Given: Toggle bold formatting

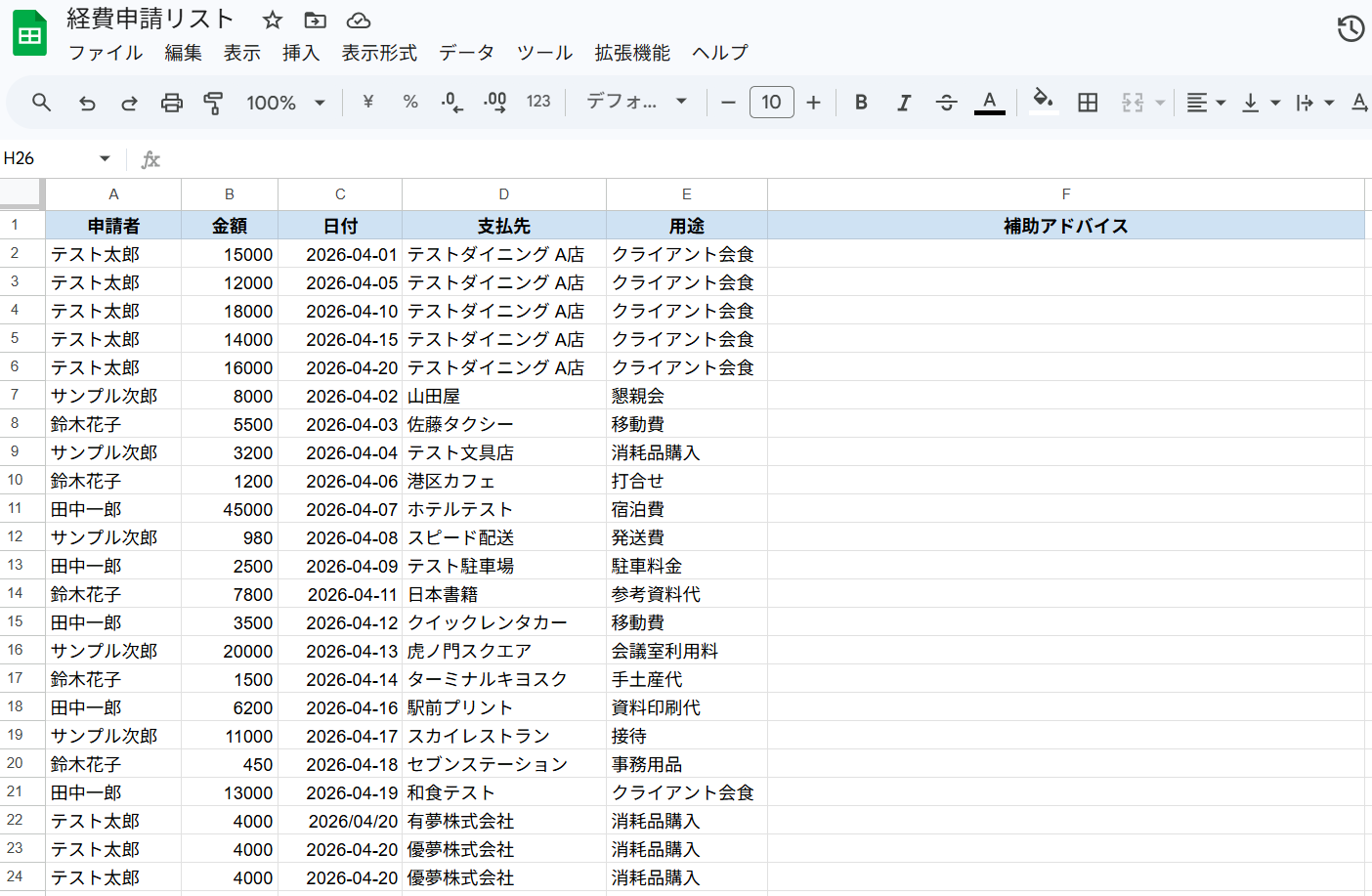Looking at the screenshot, I should [x=861, y=102].
